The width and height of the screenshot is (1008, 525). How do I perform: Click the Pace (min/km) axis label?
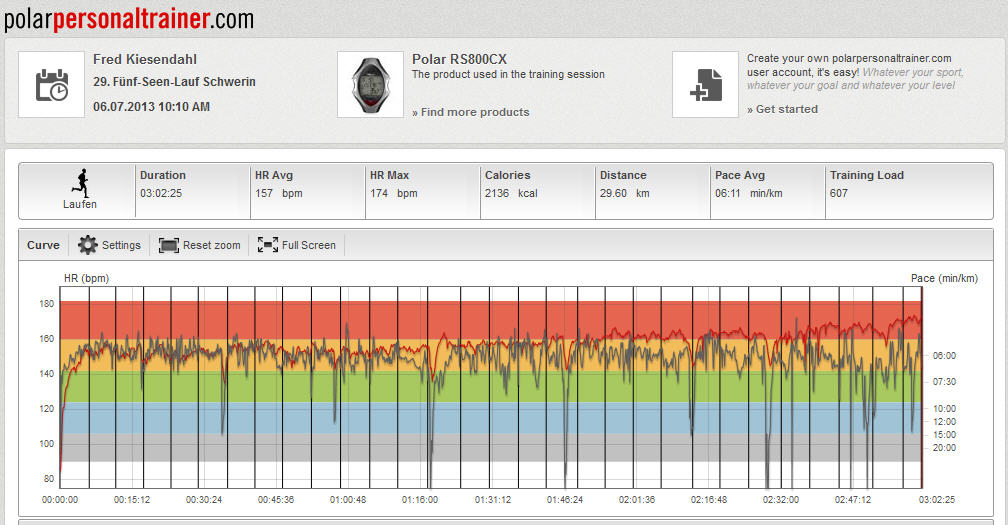[x=944, y=278]
